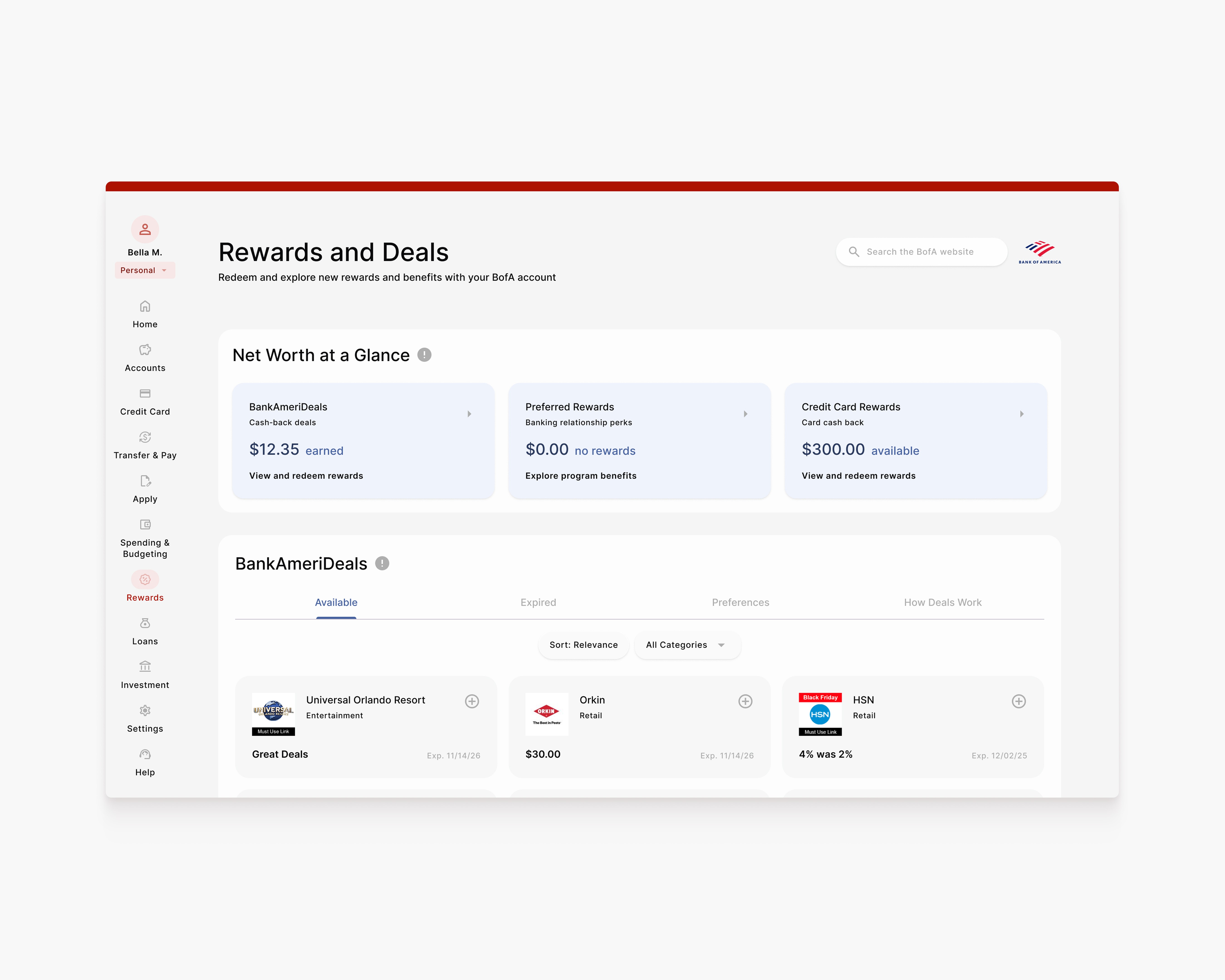The height and width of the screenshot is (980, 1225).
Task: Add the Universal Orlando Resort deal
Action: point(472,701)
